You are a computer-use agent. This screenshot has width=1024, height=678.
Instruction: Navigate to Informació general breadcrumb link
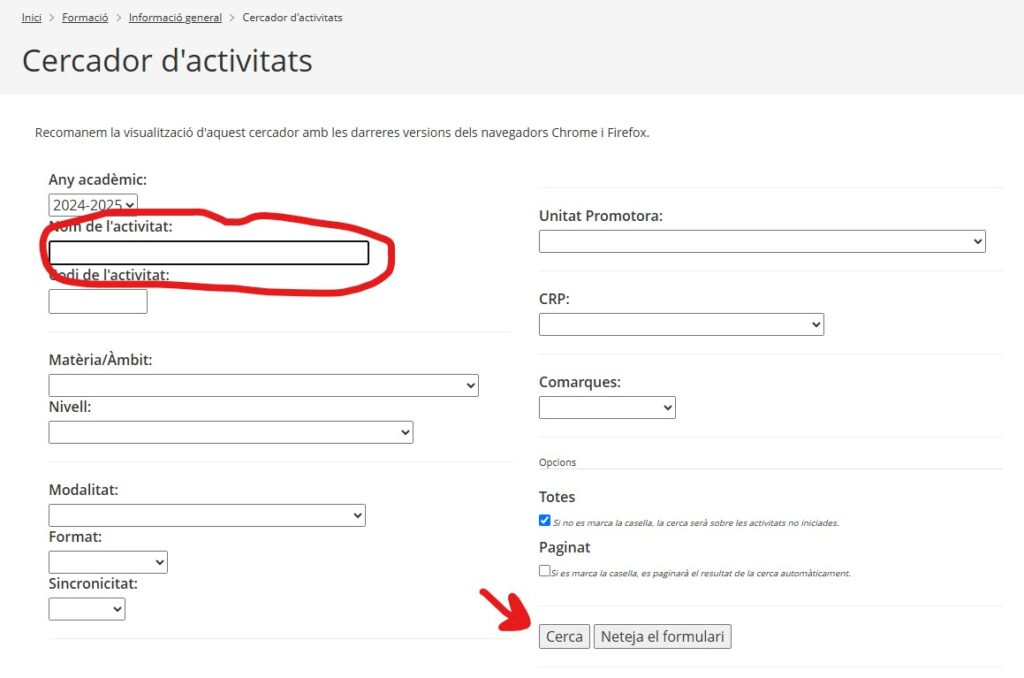pos(175,18)
